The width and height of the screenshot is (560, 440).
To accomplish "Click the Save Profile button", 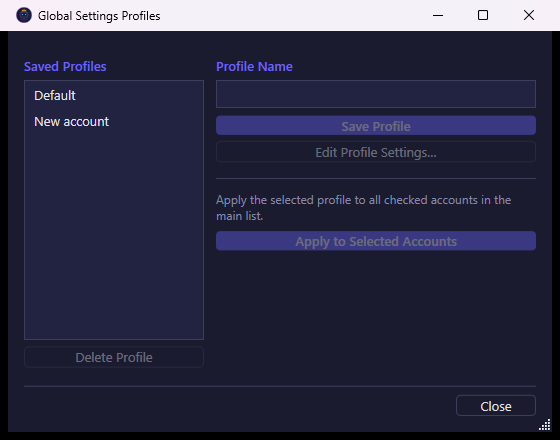I will coord(376,126).
